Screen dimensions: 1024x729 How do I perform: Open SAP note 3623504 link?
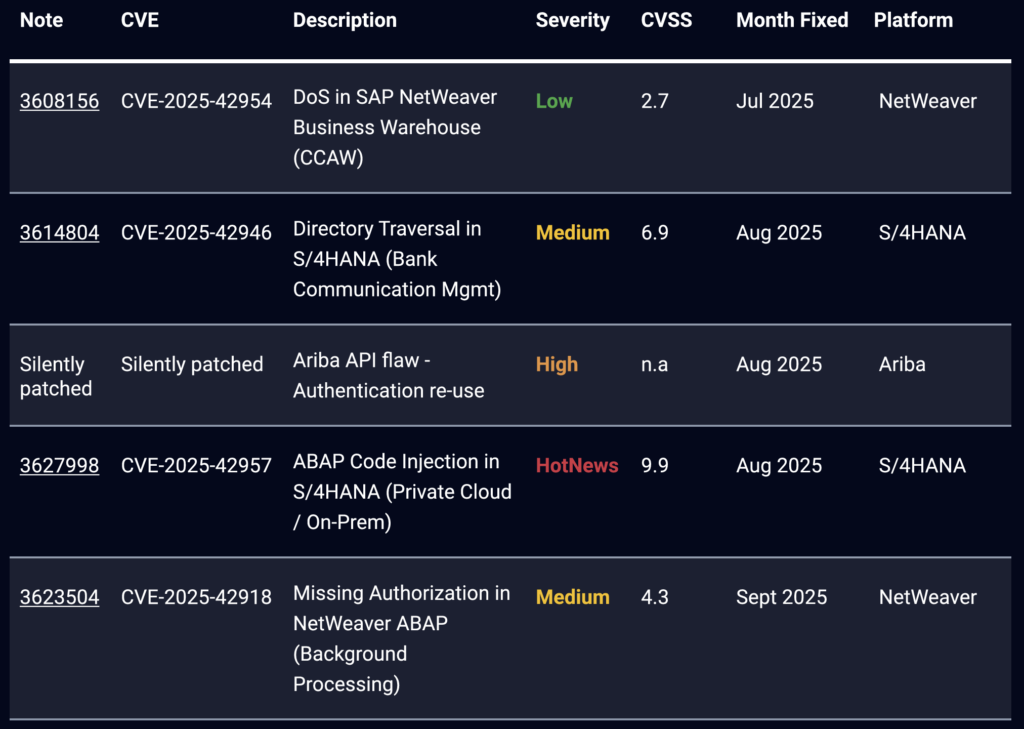(x=59, y=597)
